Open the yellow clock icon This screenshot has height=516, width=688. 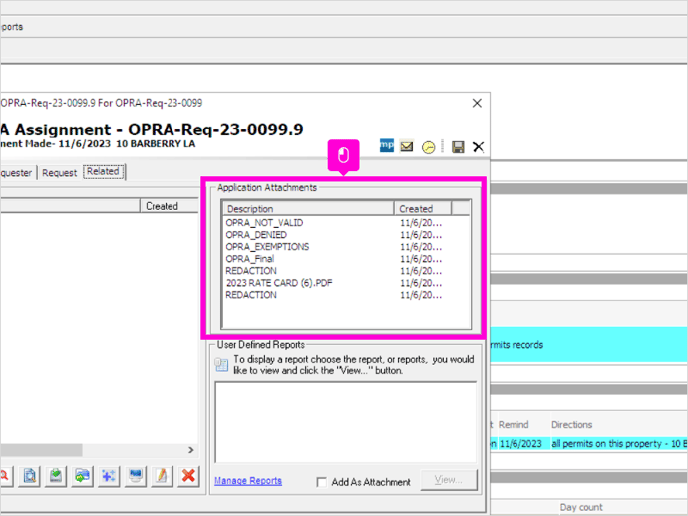(x=428, y=147)
